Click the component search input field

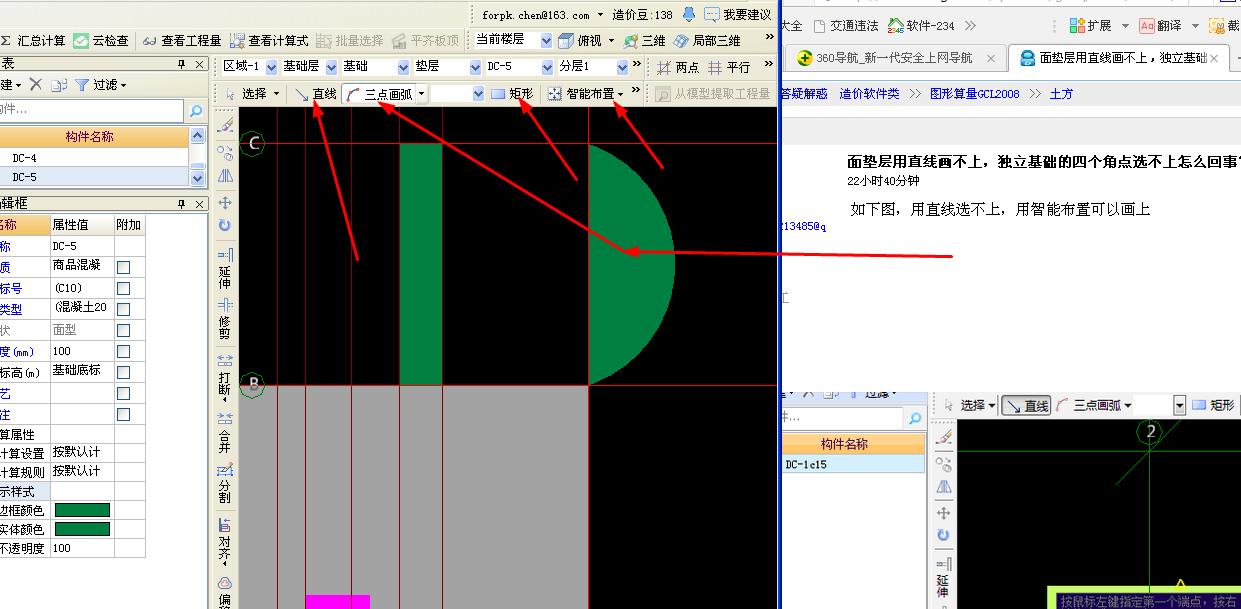pyautogui.click(x=93, y=109)
